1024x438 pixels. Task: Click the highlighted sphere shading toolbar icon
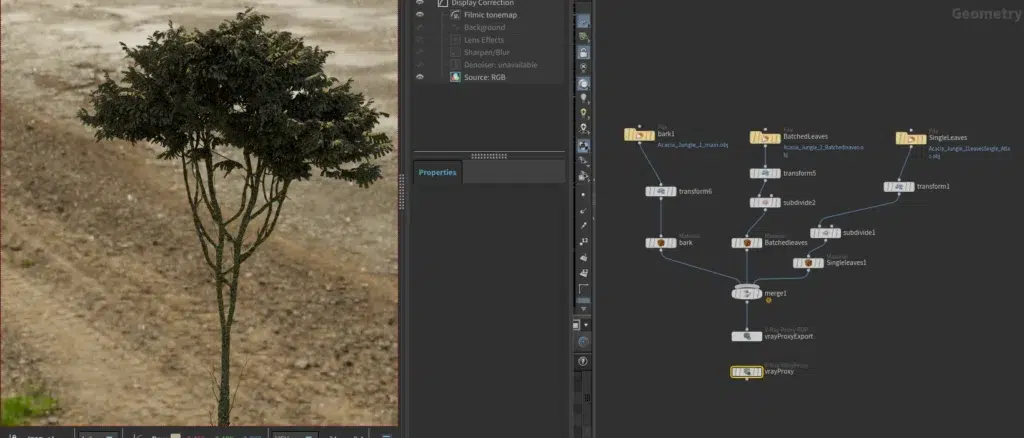[x=583, y=84]
